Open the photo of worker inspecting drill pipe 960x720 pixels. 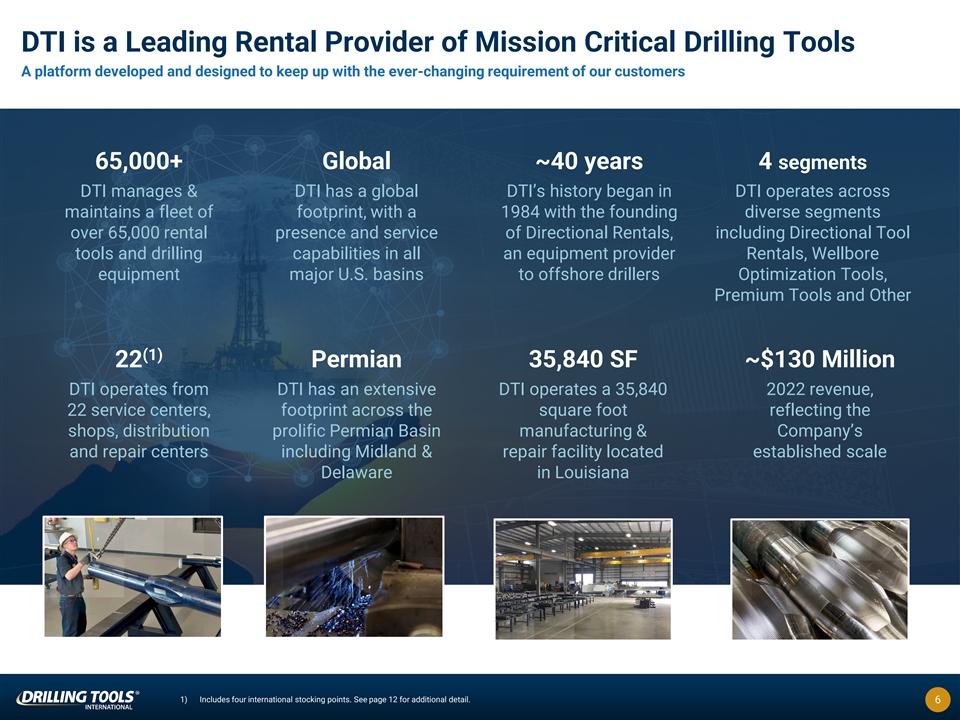click(132, 577)
